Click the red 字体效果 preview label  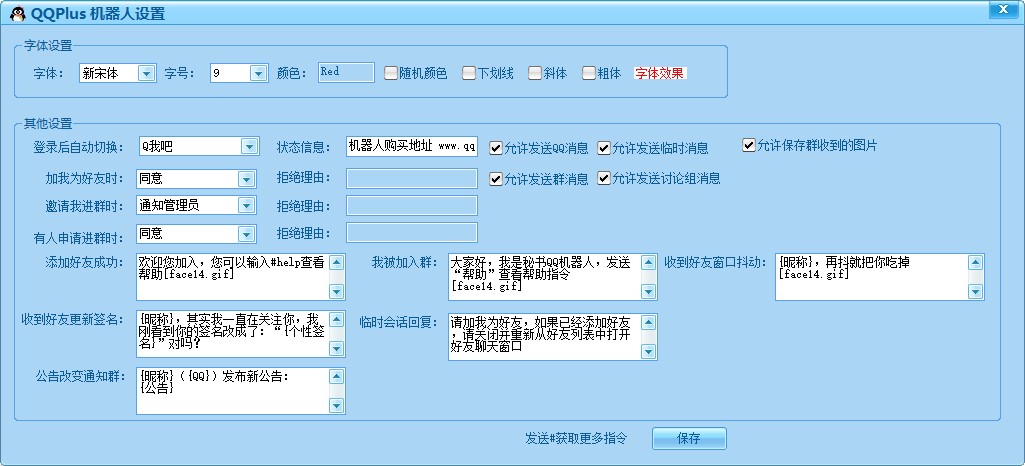pyautogui.click(x=660, y=73)
